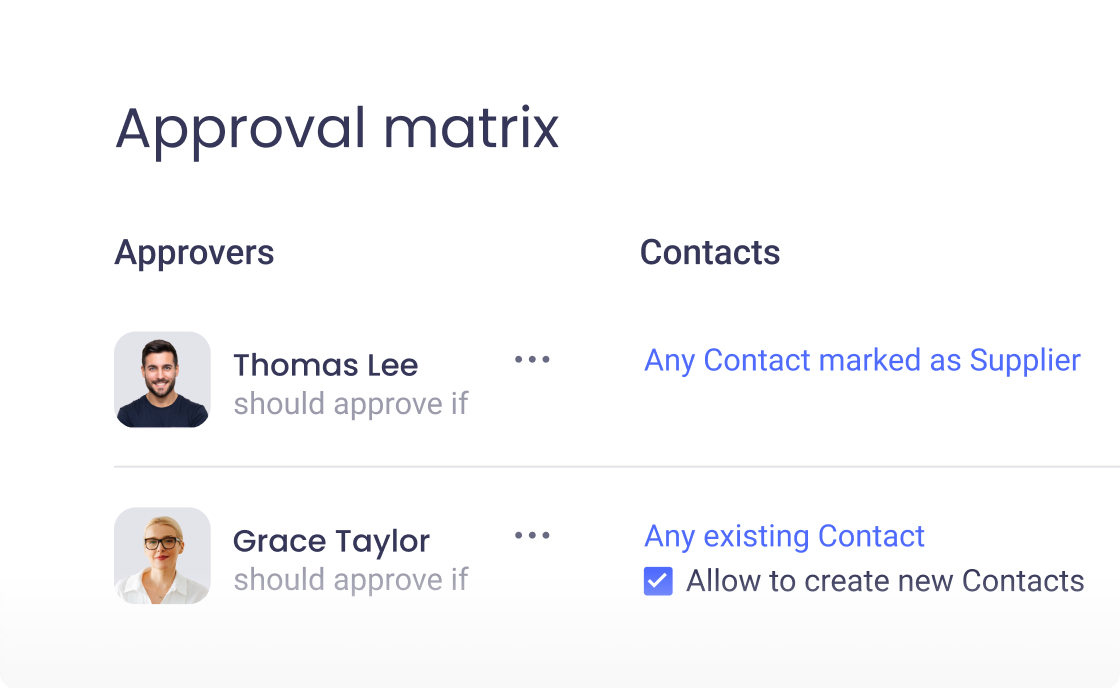Select the Contacts column header

(x=710, y=252)
